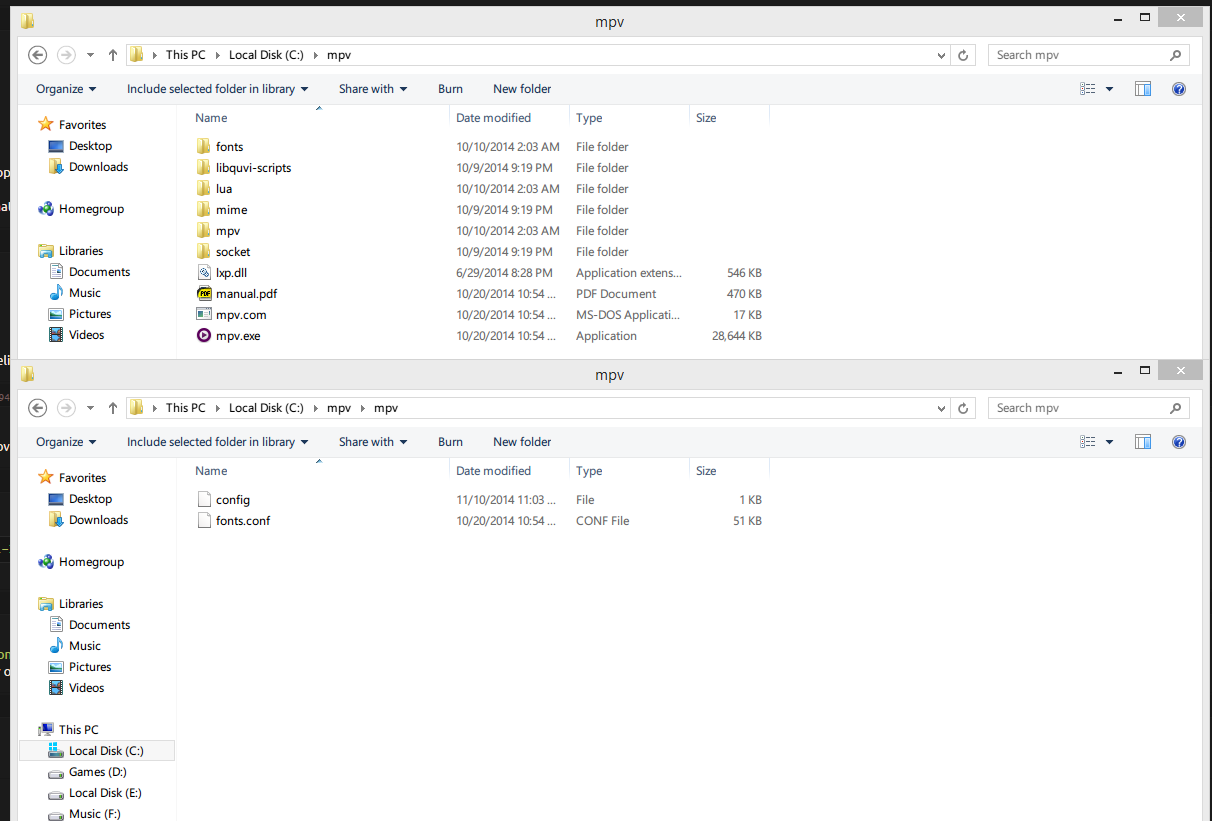Click the help icon in the top window
This screenshot has width=1212, height=821.
1178,89
